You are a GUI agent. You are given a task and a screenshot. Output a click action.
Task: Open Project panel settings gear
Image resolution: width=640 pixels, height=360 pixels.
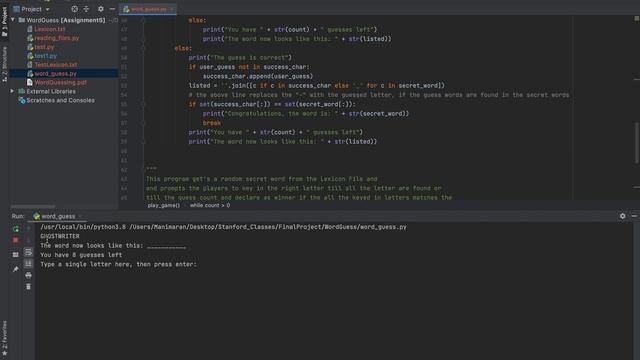click(x=100, y=9)
